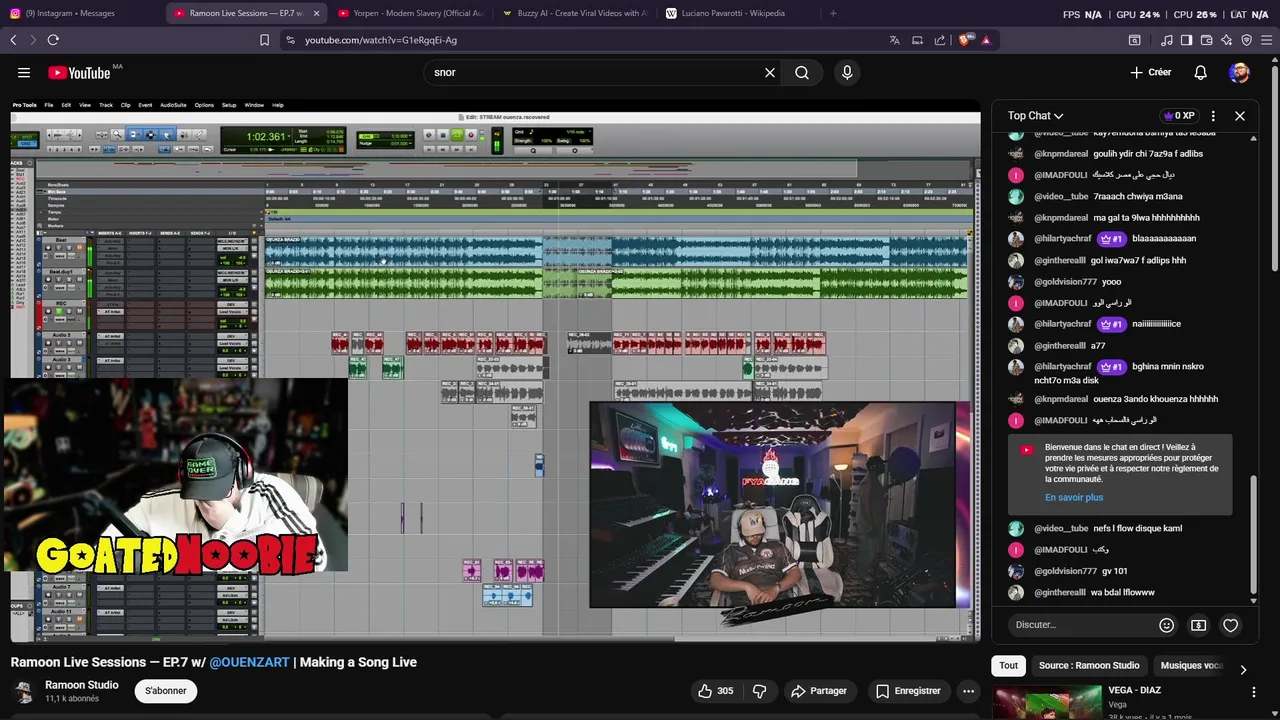Select the Source : Ramoon Studio chip
Screen dimensions: 1280x720
1089,665
